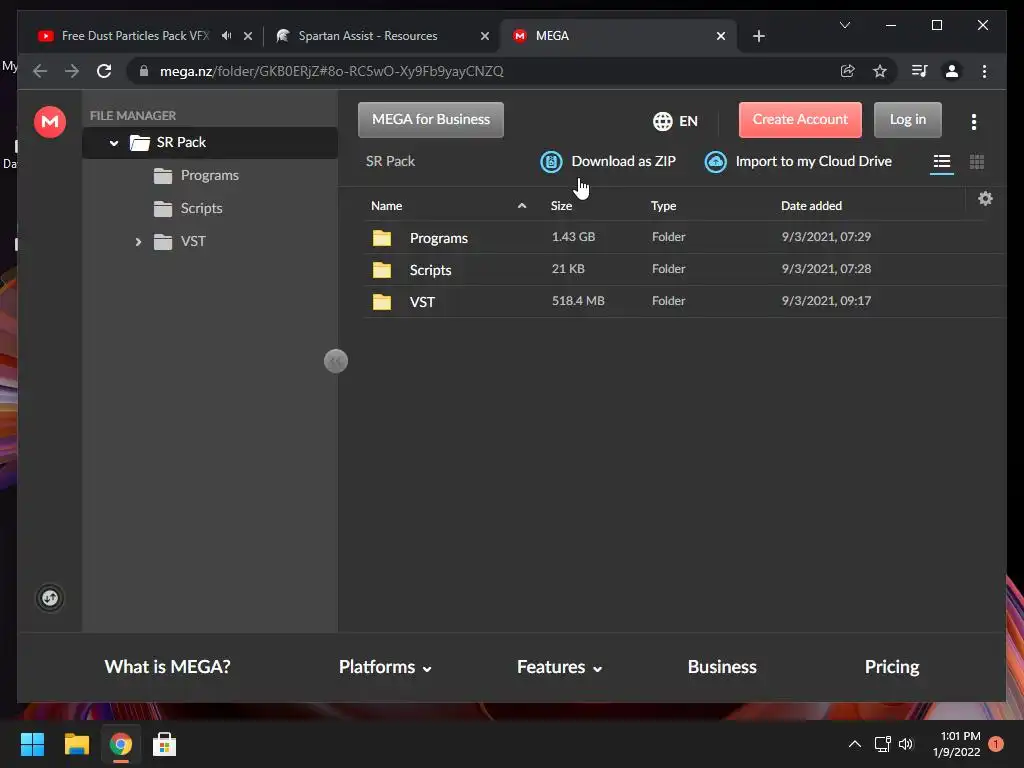
Task: Click the Create Account button
Action: coord(800,120)
